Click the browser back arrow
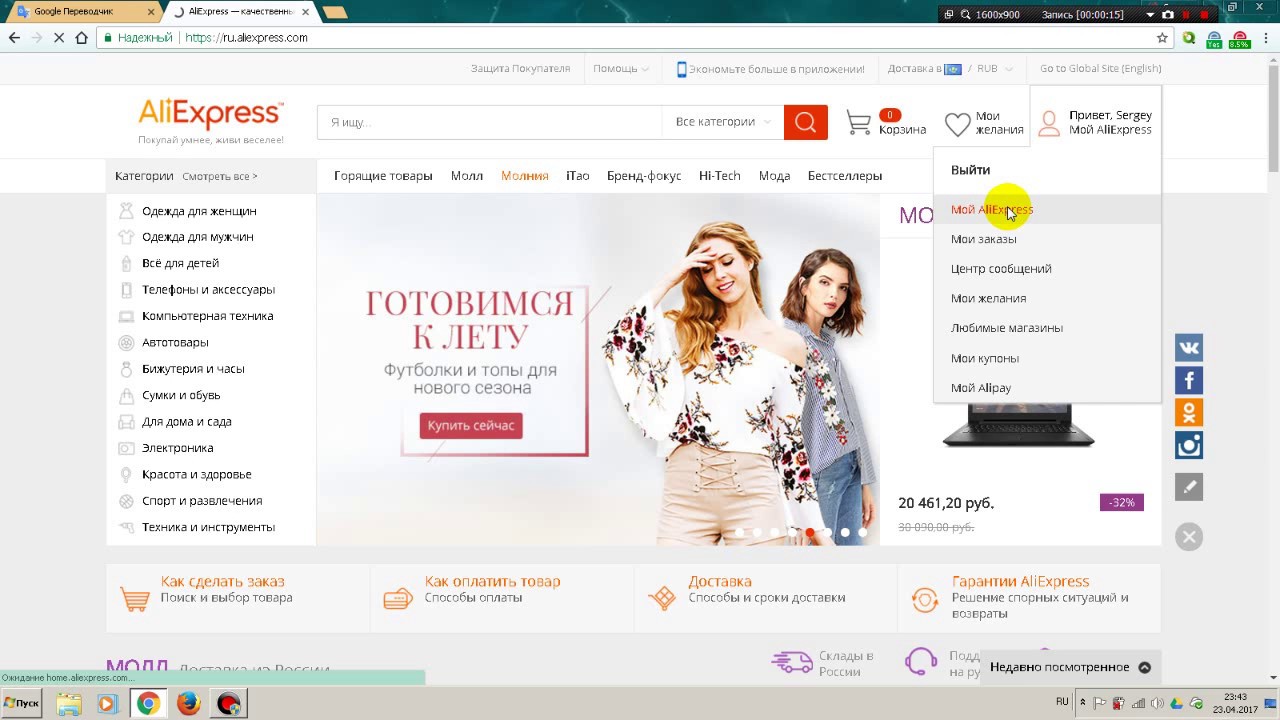This screenshot has width=1280, height=720. [x=14, y=38]
